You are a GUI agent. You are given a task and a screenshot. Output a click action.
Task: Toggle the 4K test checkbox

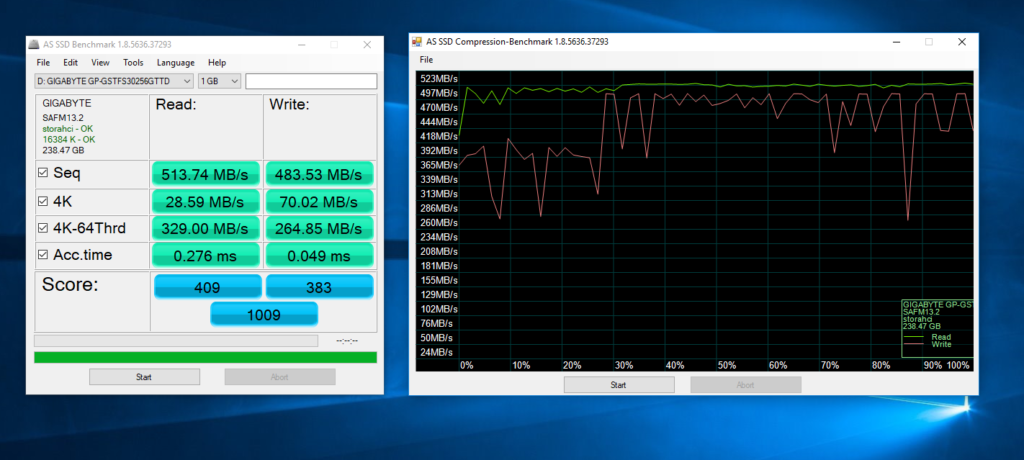pyautogui.click(x=42, y=201)
